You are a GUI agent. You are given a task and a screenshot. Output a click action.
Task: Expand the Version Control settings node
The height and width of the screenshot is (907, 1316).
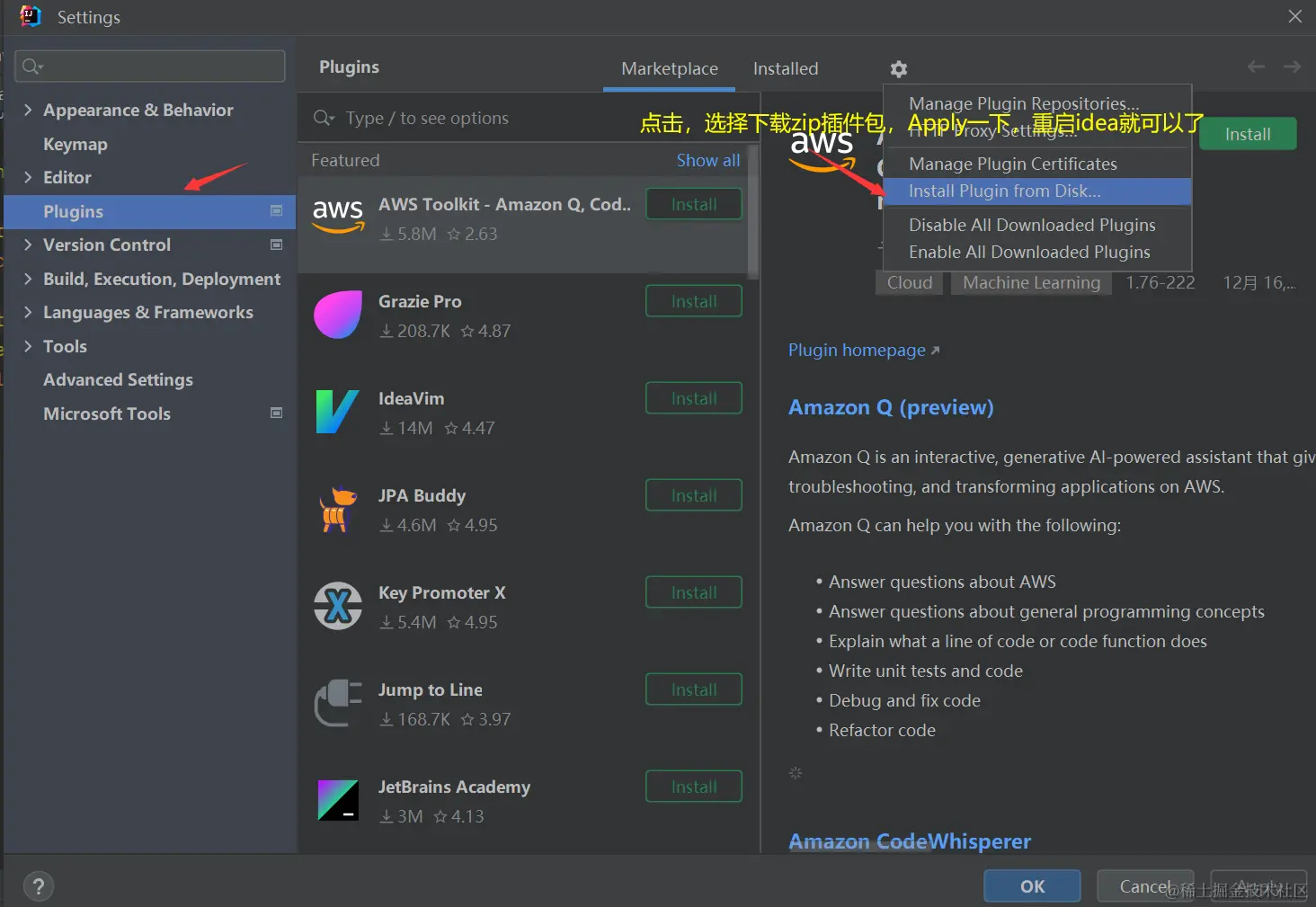(28, 245)
